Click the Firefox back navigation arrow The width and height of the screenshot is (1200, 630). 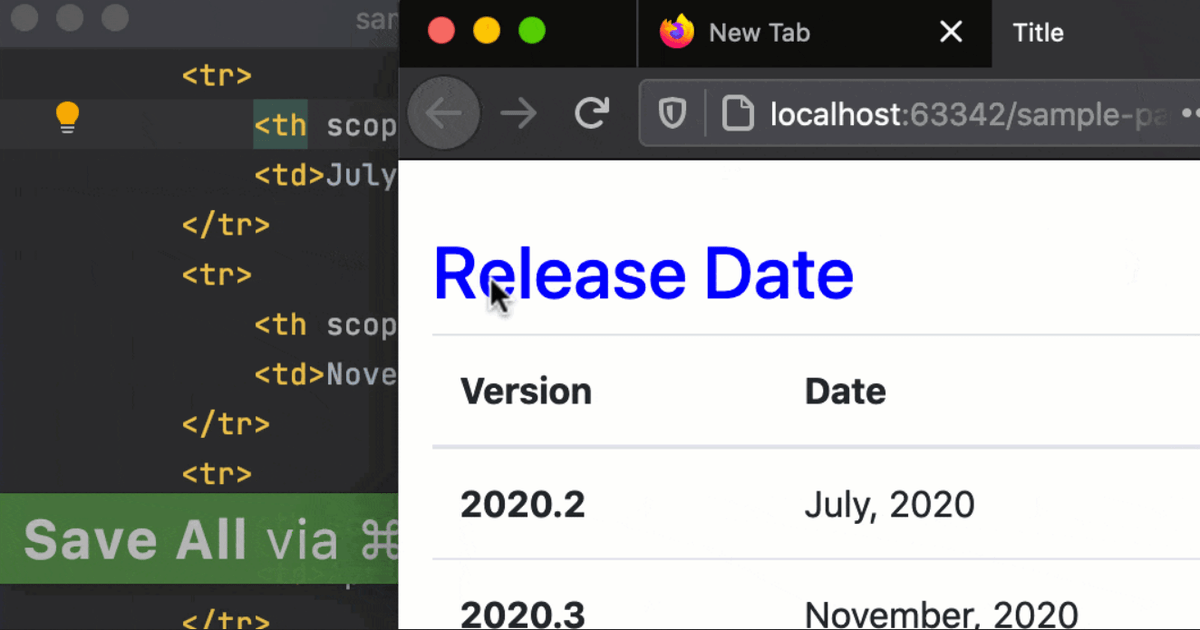coord(443,113)
